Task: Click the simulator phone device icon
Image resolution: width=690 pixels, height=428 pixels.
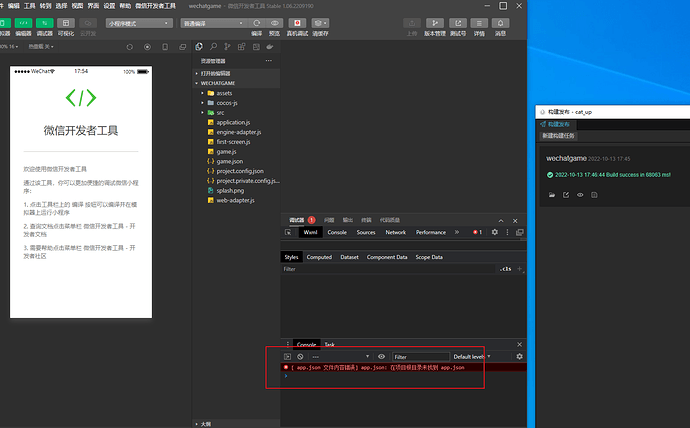Action: pyautogui.click(x=165, y=47)
